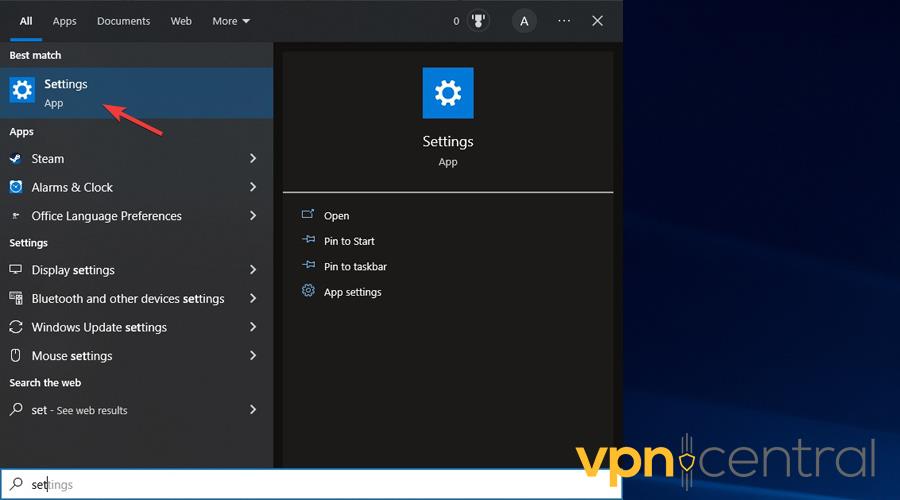900x500 pixels.
Task: Expand the Mouse settings chevron
Action: pos(253,356)
